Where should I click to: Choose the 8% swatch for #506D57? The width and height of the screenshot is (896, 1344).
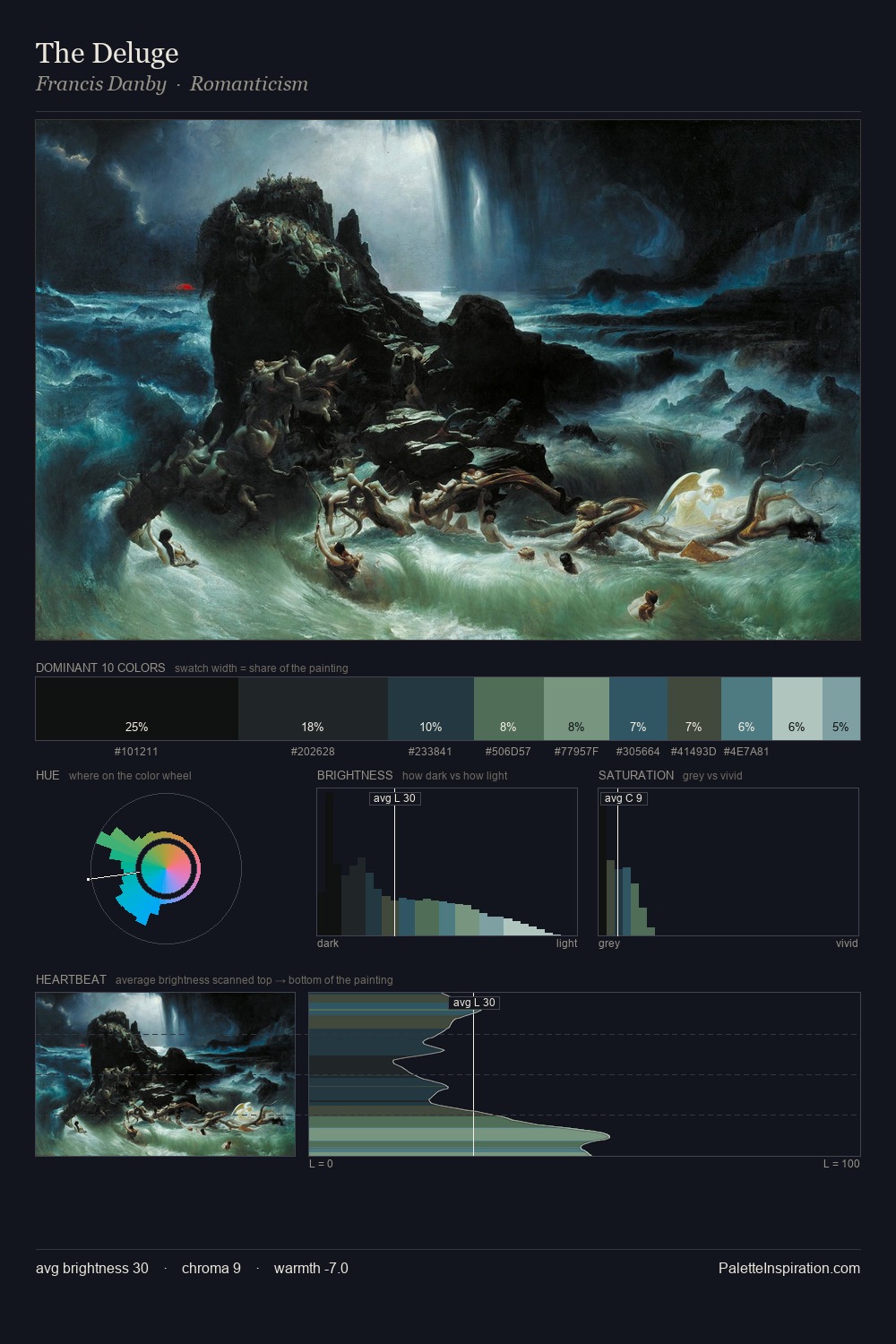[x=508, y=709]
